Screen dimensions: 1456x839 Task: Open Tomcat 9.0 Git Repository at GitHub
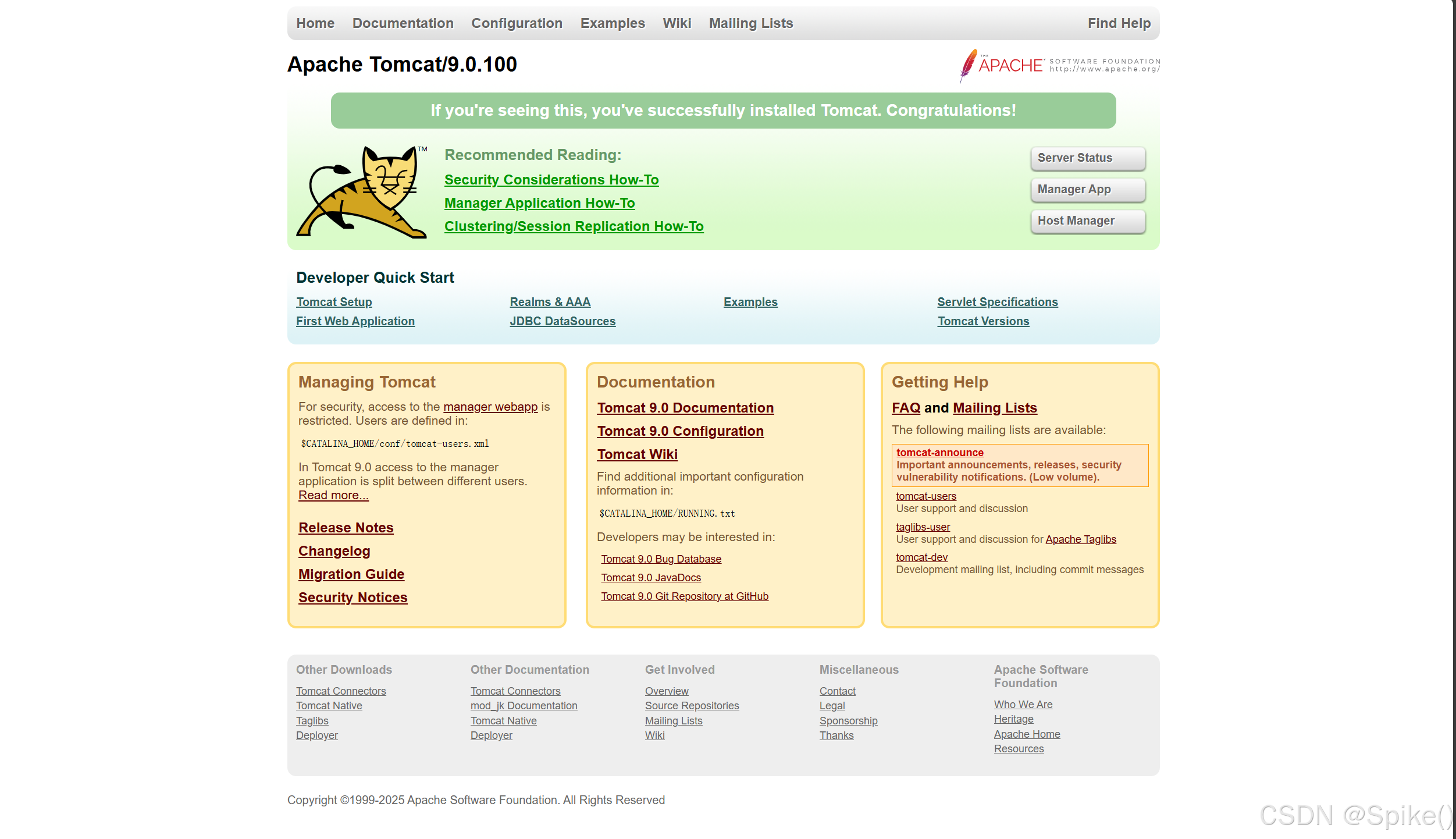point(684,596)
